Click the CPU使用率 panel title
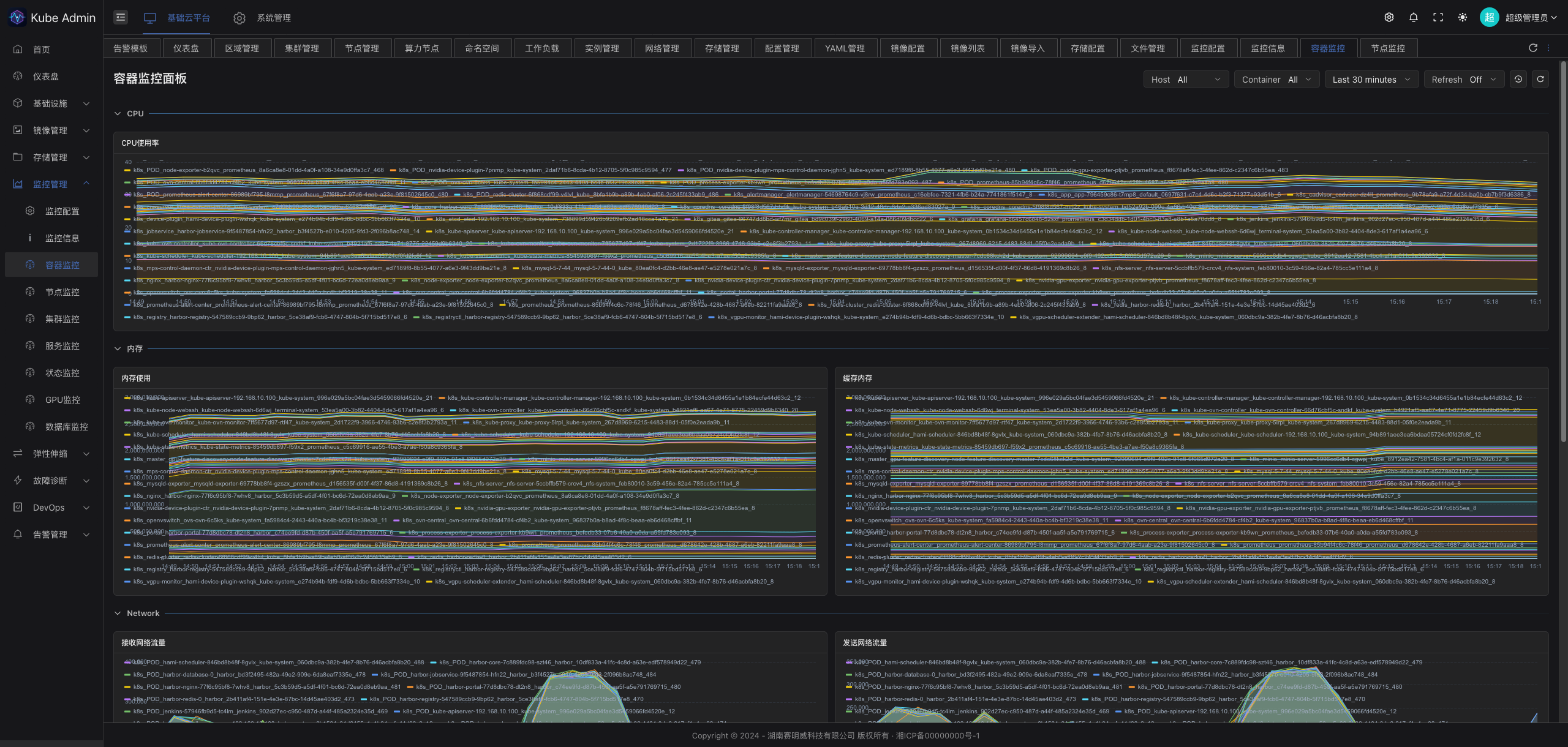 (x=140, y=143)
